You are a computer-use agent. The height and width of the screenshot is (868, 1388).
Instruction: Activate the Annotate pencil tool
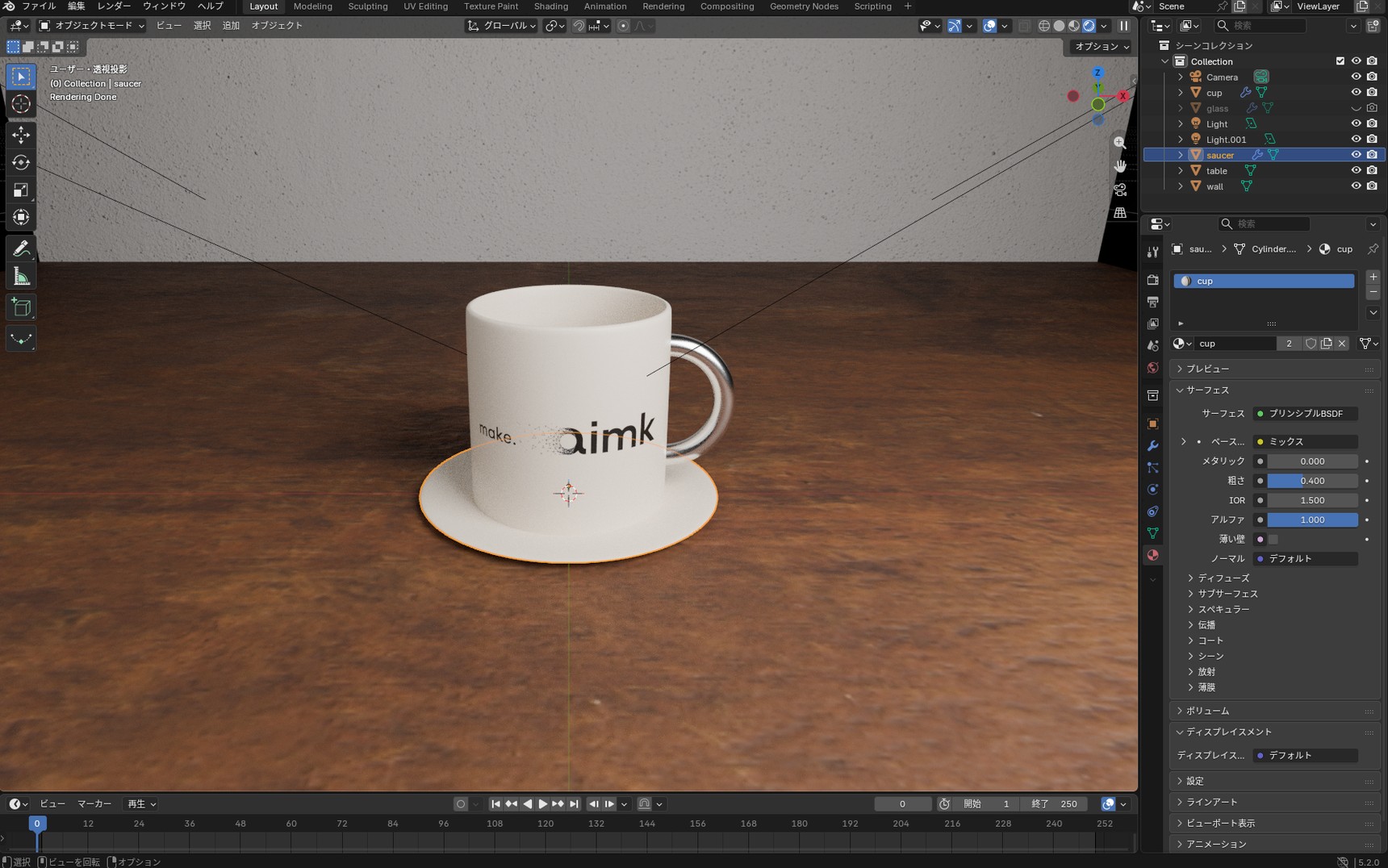tap(21, 248)
